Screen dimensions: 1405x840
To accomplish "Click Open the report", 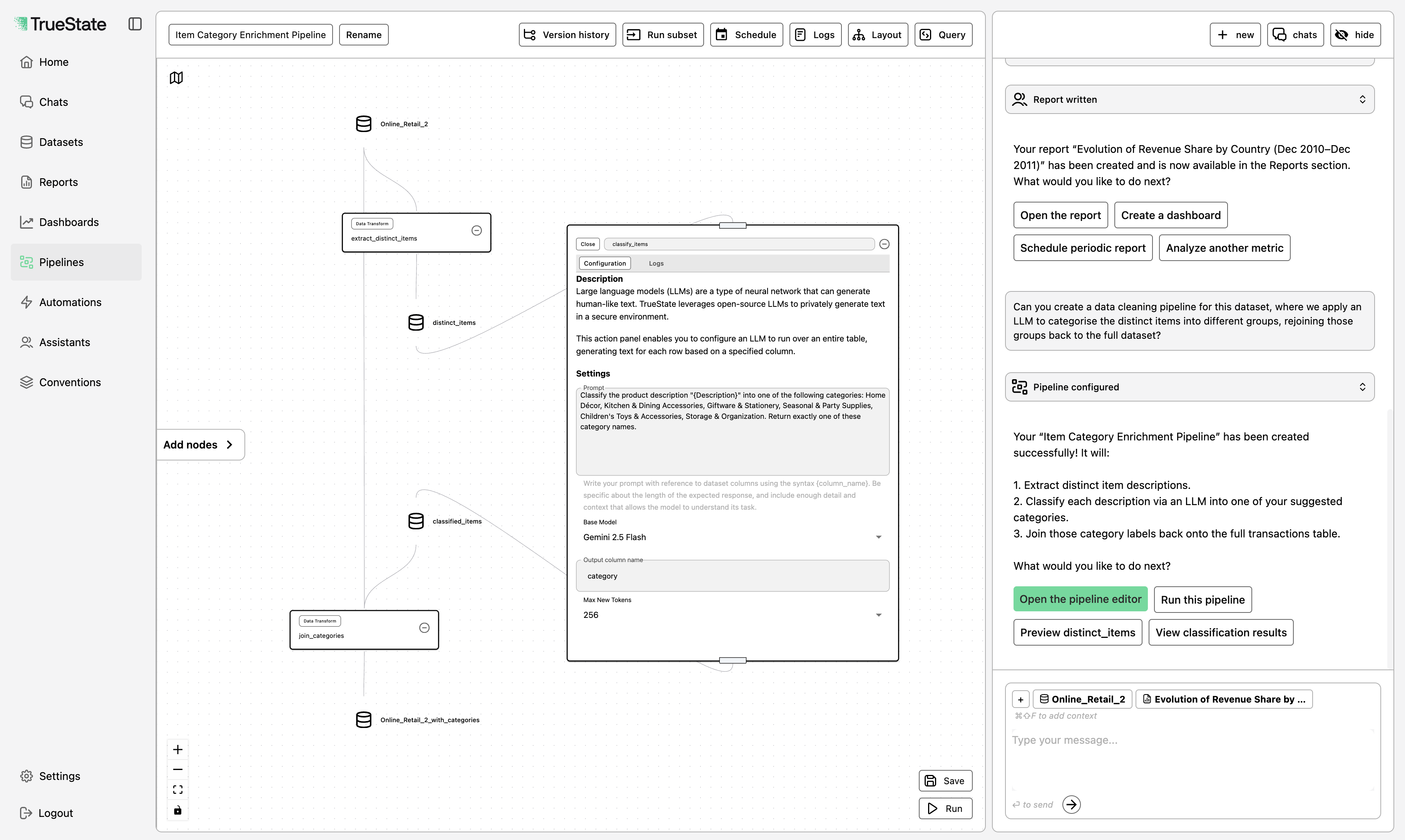I will (1060, 215).
